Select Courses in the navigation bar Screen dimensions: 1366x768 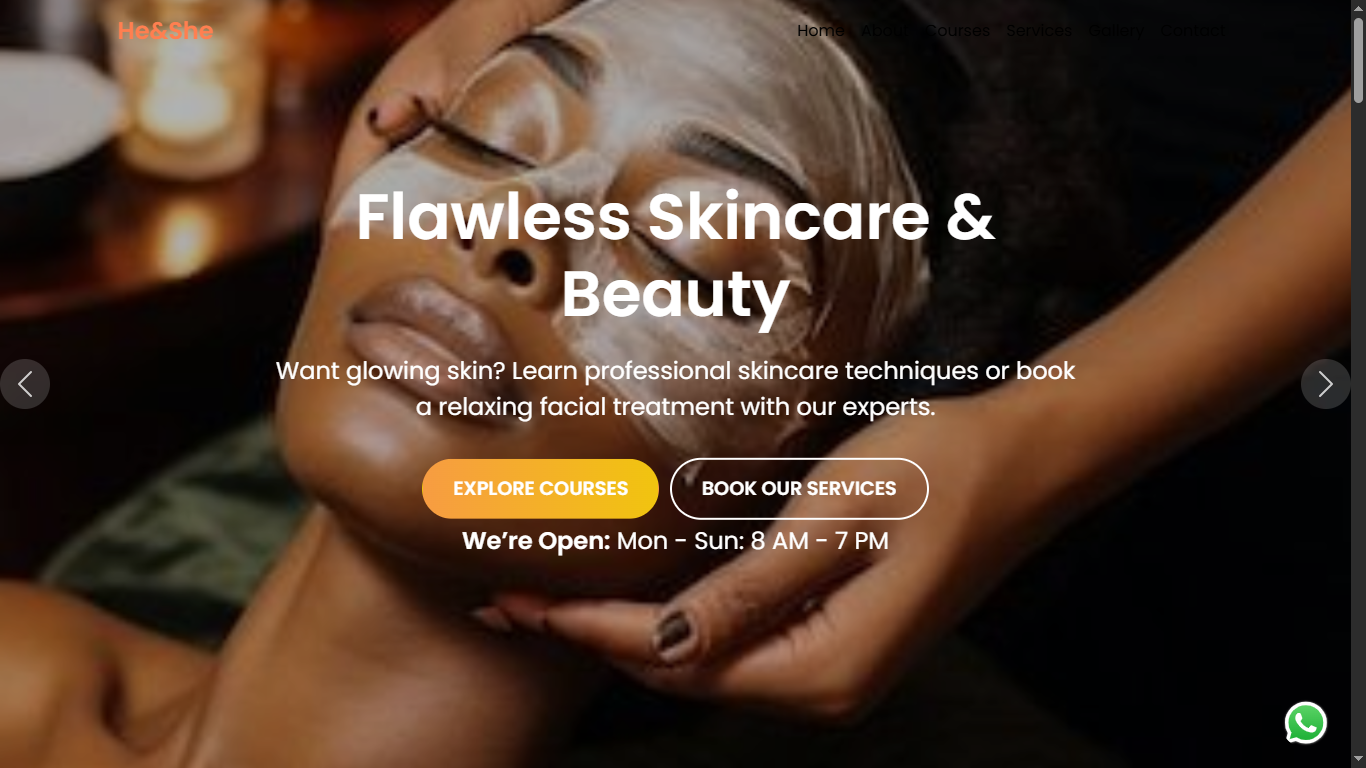(957, 31)
